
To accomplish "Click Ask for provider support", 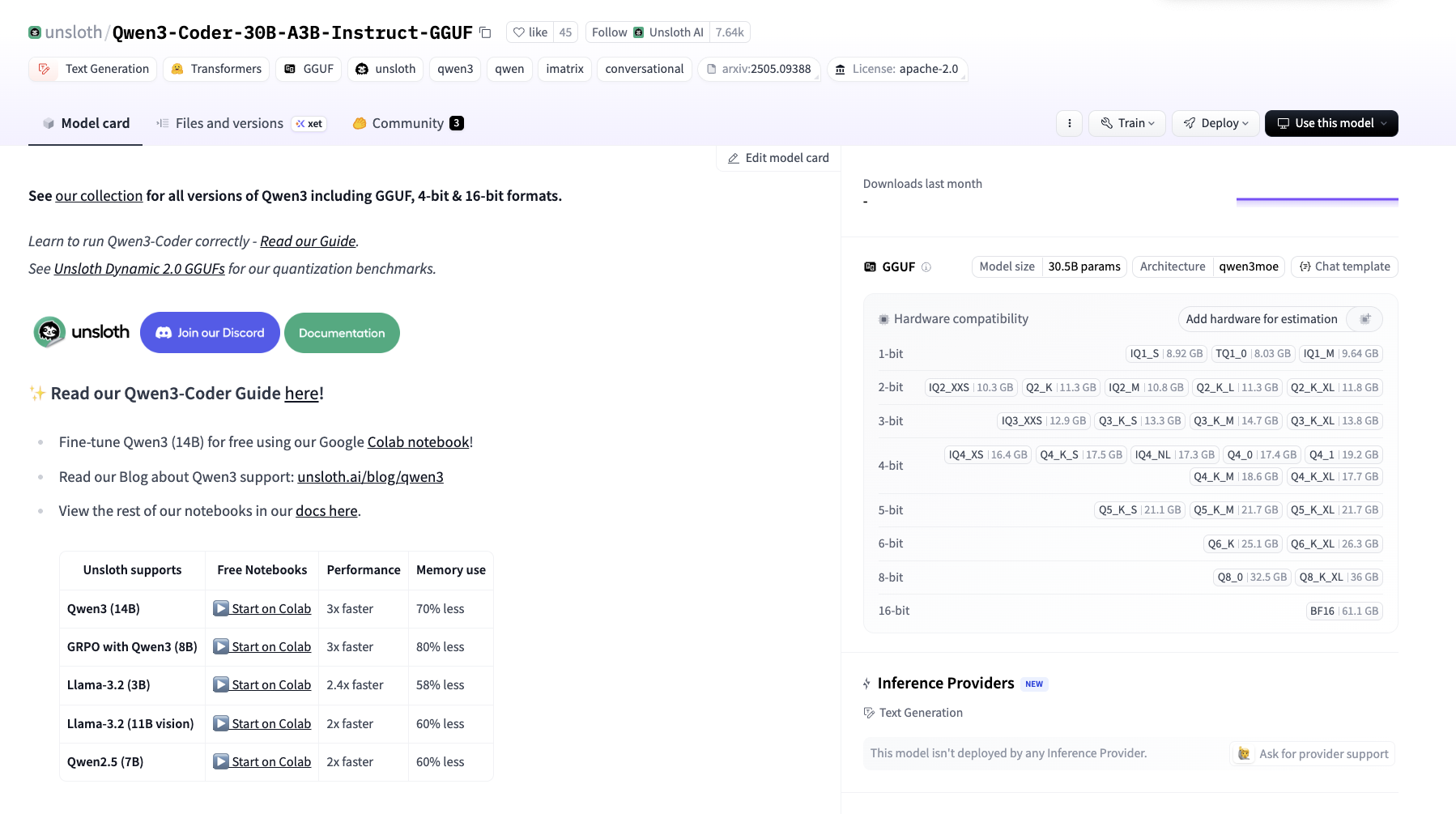I will tap(1313, 754).
